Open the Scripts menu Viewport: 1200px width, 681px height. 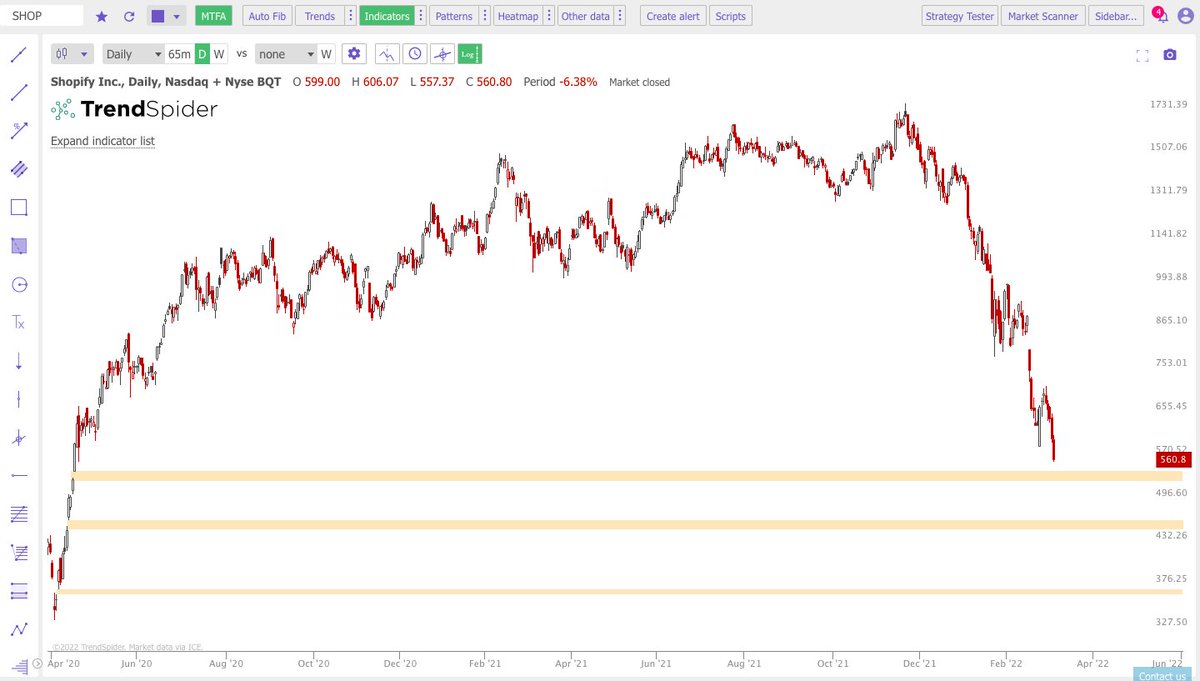[731, 17]
